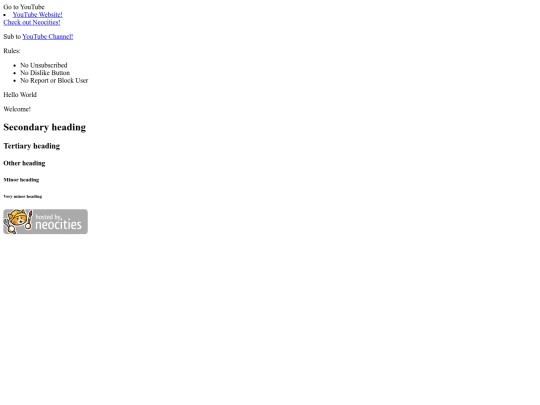Click the bullet beside 'YouTube Website!'
The height and width of the screenshot is (405, 540).
coord(4,15)
